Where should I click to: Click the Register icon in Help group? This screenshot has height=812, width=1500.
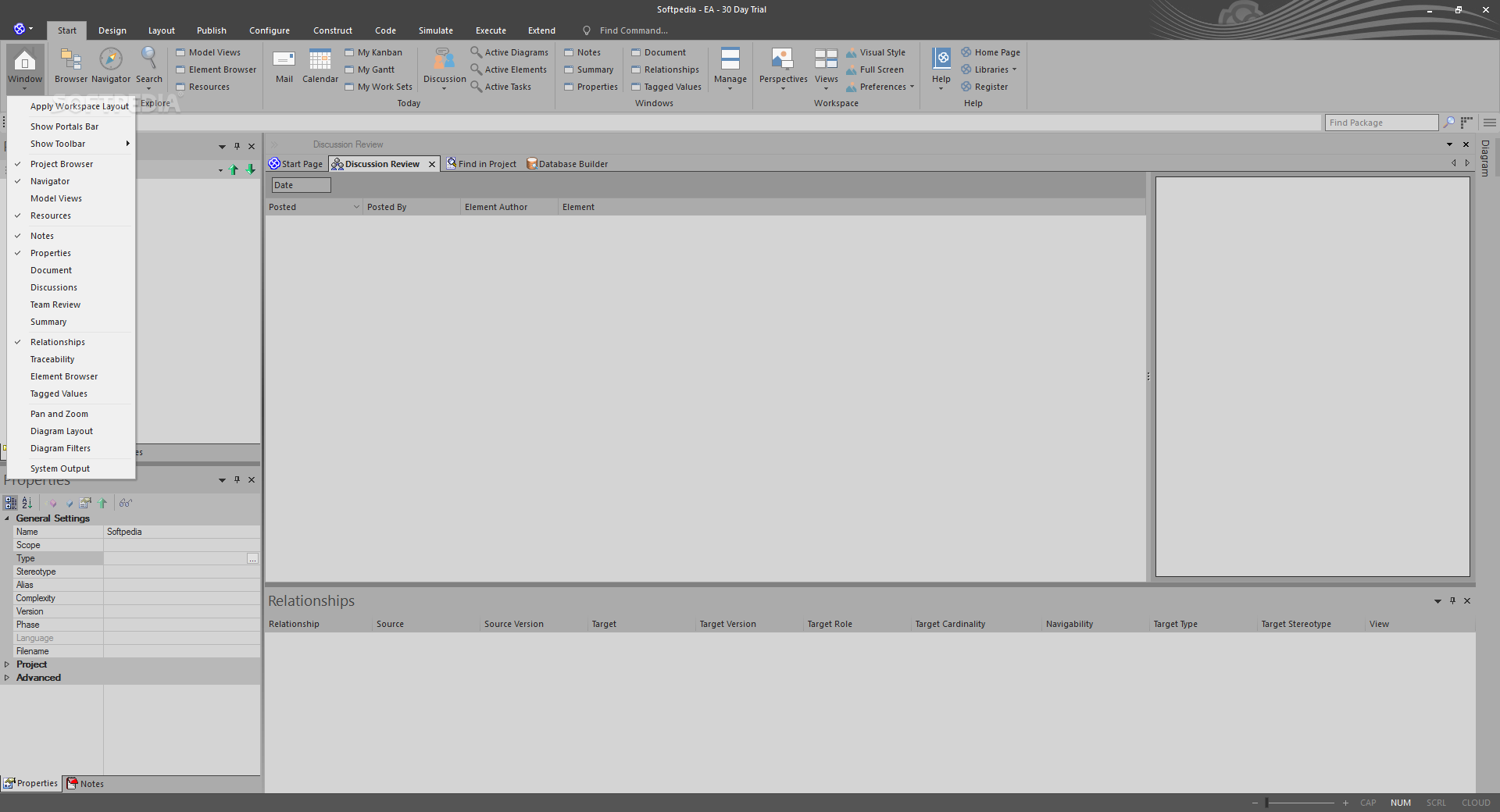(966, 87)
